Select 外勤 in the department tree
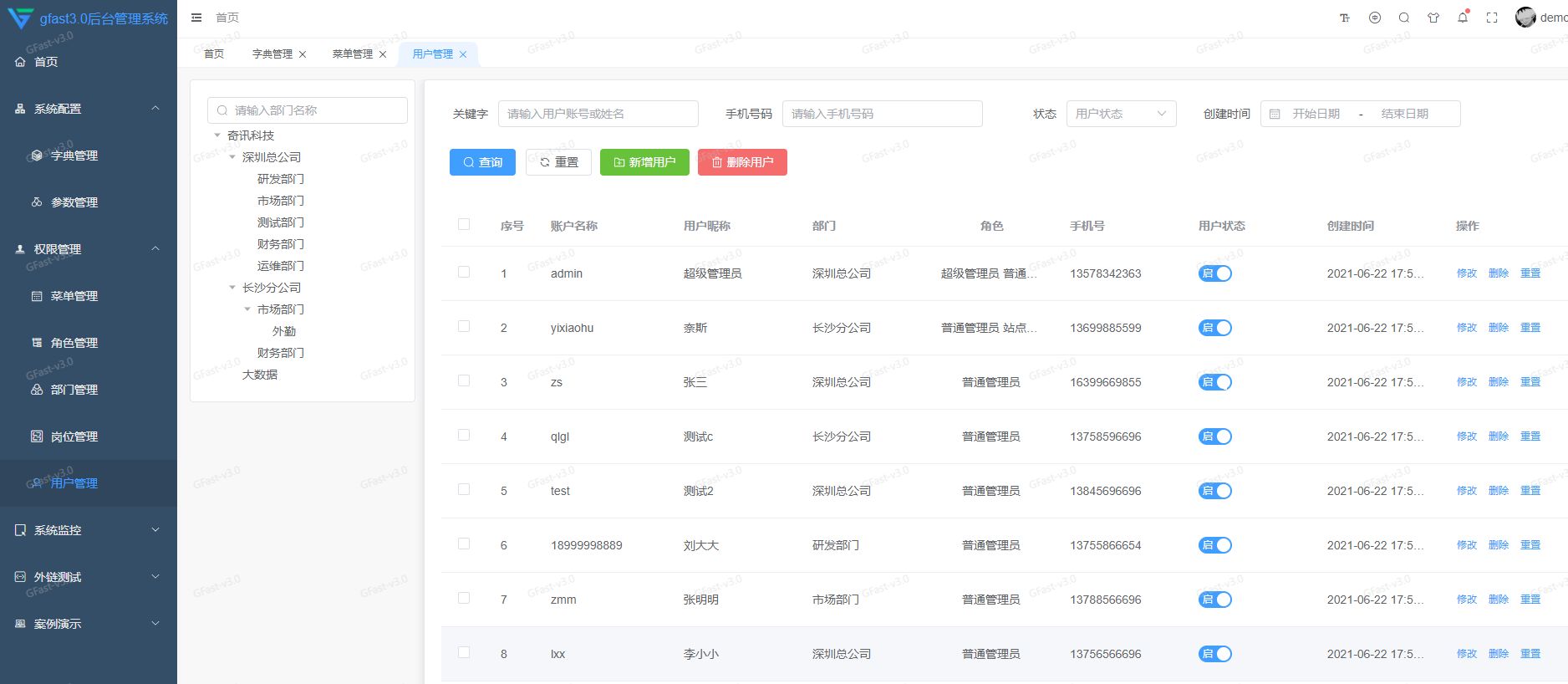Image resolution: width=1568 pixels, height=684 pixels. point(284,331)
